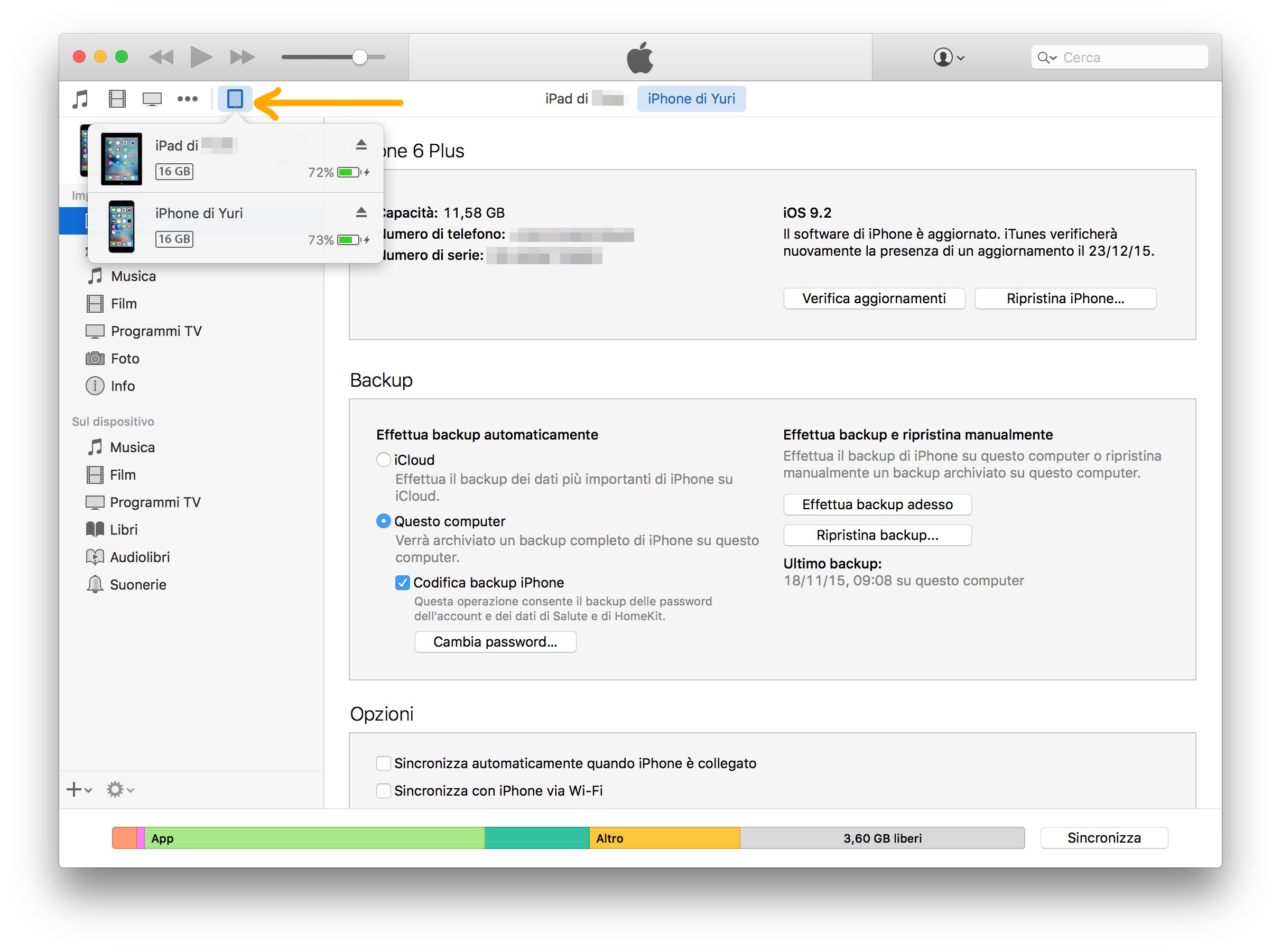Screen dimensions: 1281x952
Task: Uncheck Codifica backup iPhone checkbox
Action: click(402, 583)
